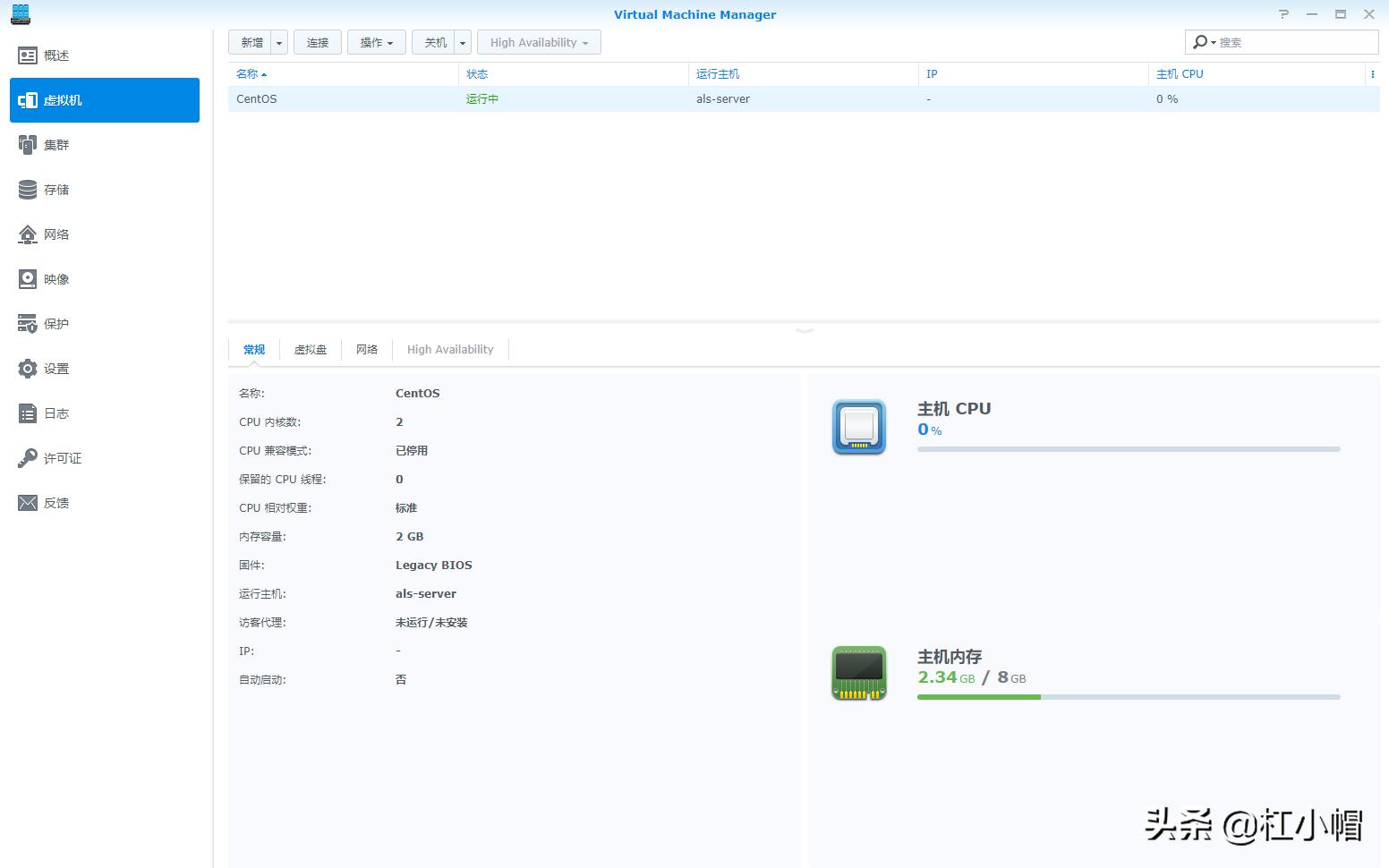Viewport: 1389px width, 868px height.
Task: Open the 映像 (Image) panel
Action: (x=54, y=278)
